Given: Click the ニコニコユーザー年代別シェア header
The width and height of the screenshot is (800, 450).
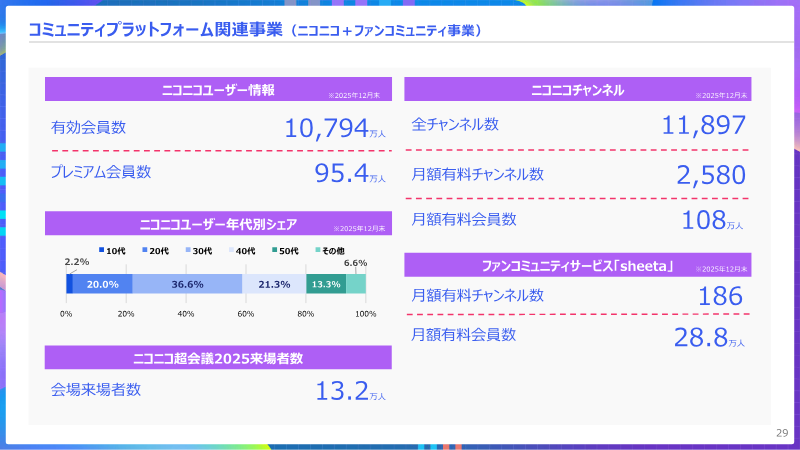Looking at the screenshot, I should click(x=217, y=223).
